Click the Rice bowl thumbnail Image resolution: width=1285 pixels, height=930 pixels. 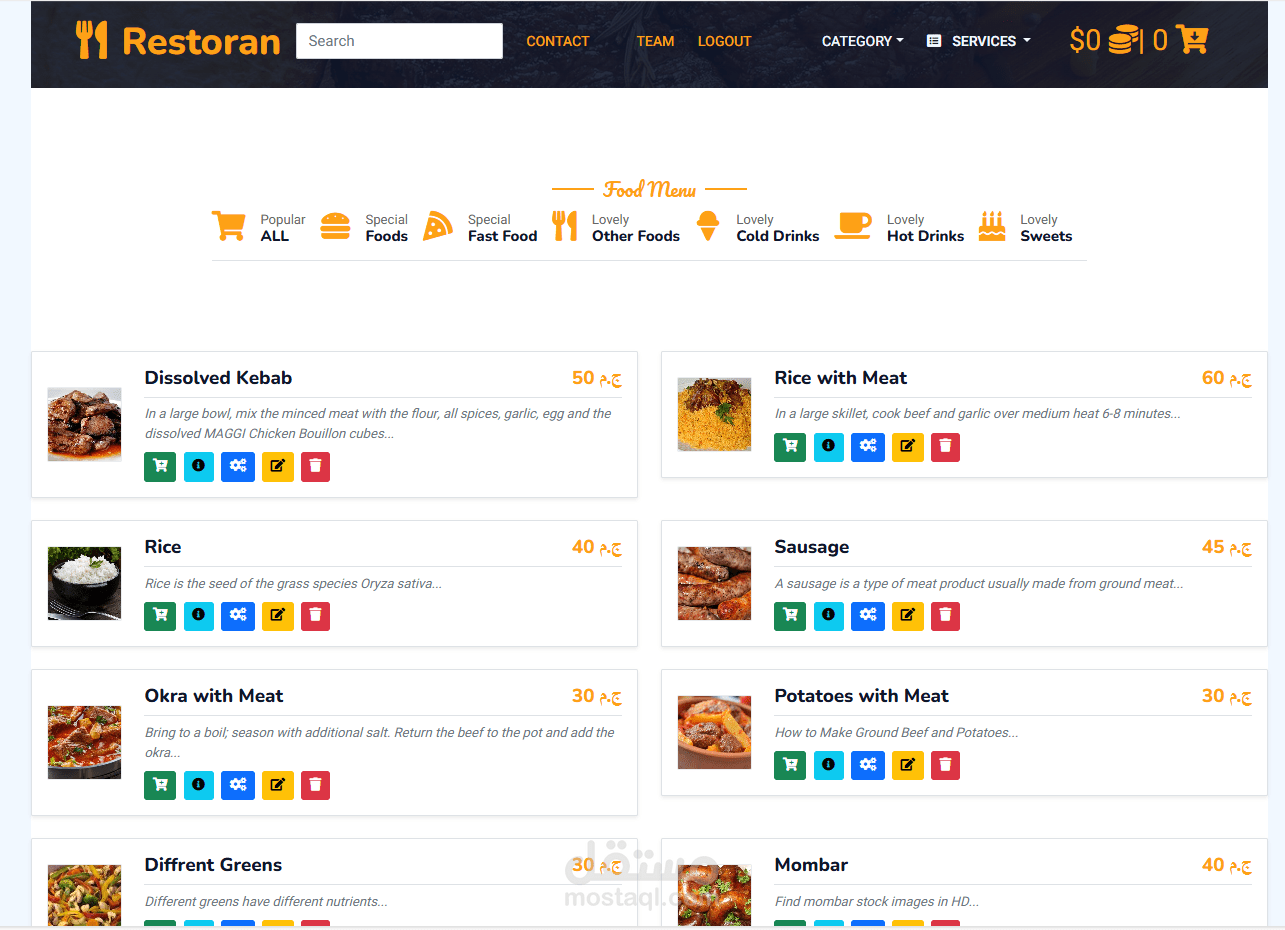pyautogui.click(x=84, y=583)
